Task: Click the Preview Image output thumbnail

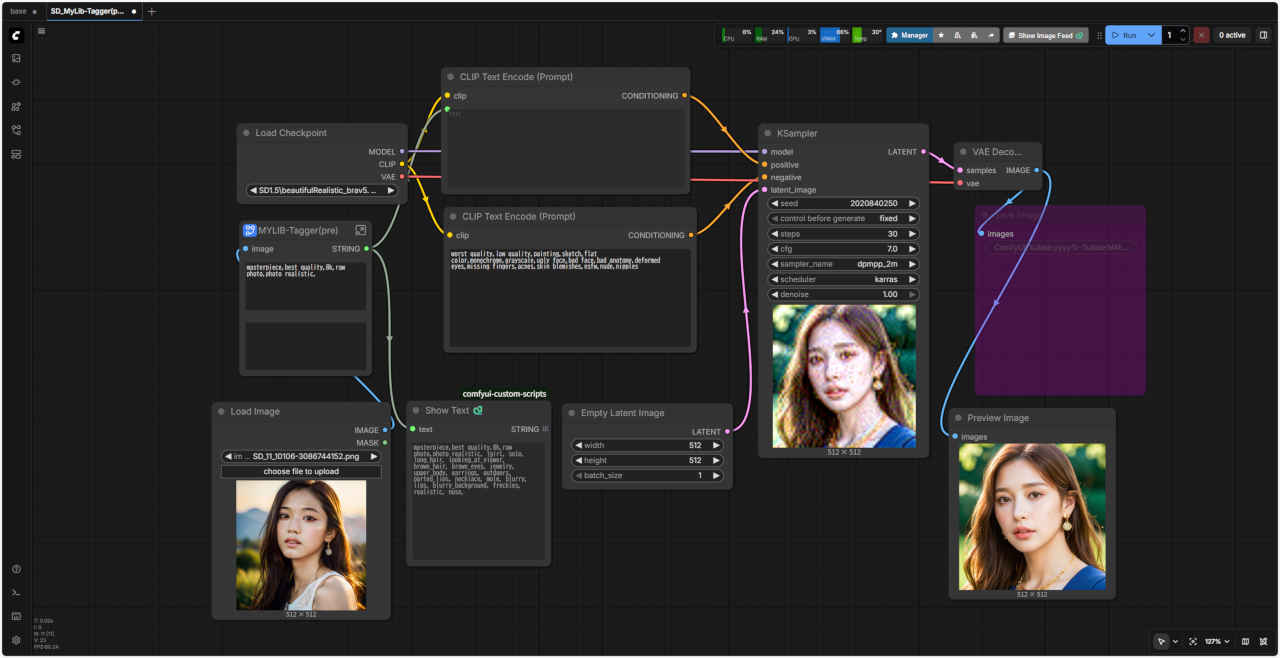Action: (x=1032, y=517)
